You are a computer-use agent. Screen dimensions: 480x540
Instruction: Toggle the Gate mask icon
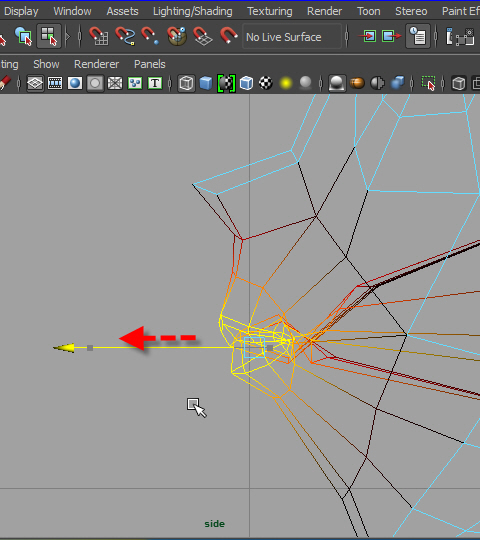tap(95, 83)
